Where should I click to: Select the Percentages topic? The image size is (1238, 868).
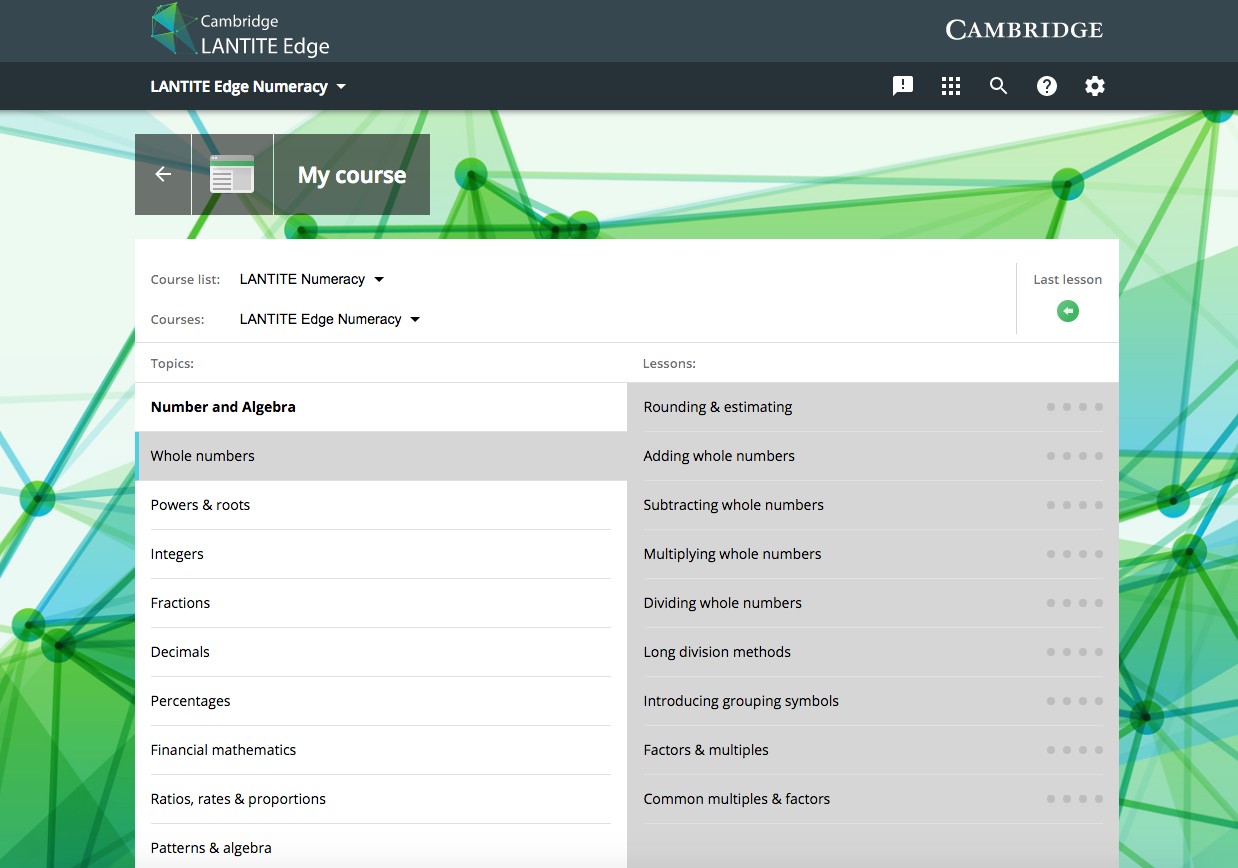click(x=381, y=701)
